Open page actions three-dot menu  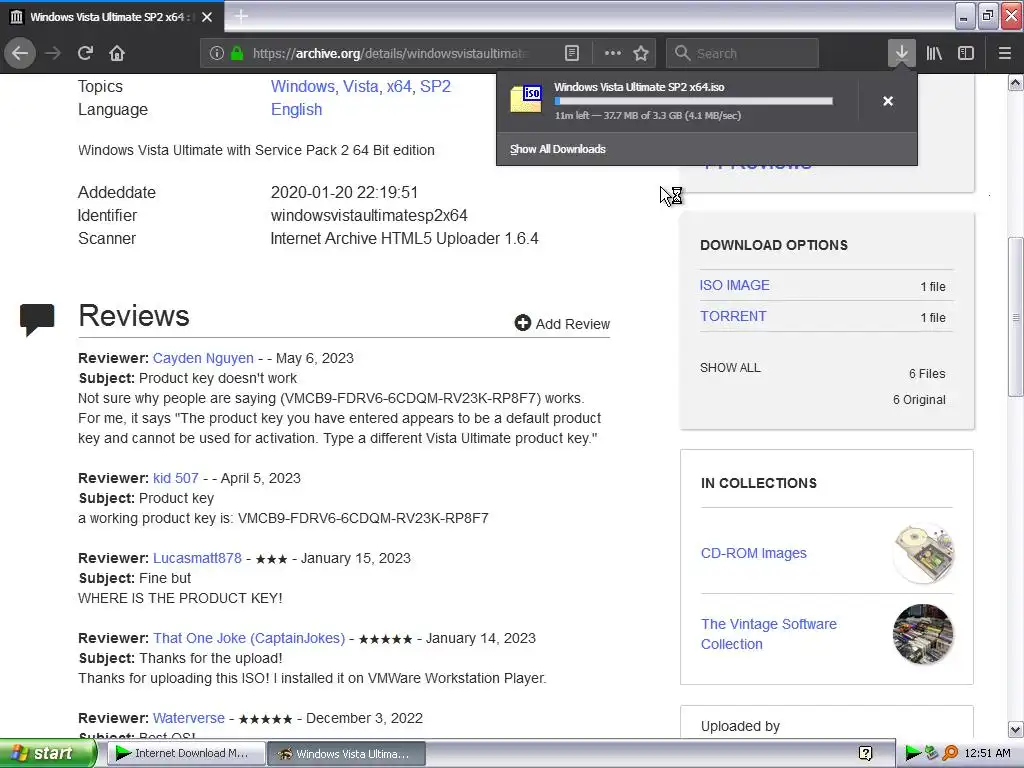point(612,54)
